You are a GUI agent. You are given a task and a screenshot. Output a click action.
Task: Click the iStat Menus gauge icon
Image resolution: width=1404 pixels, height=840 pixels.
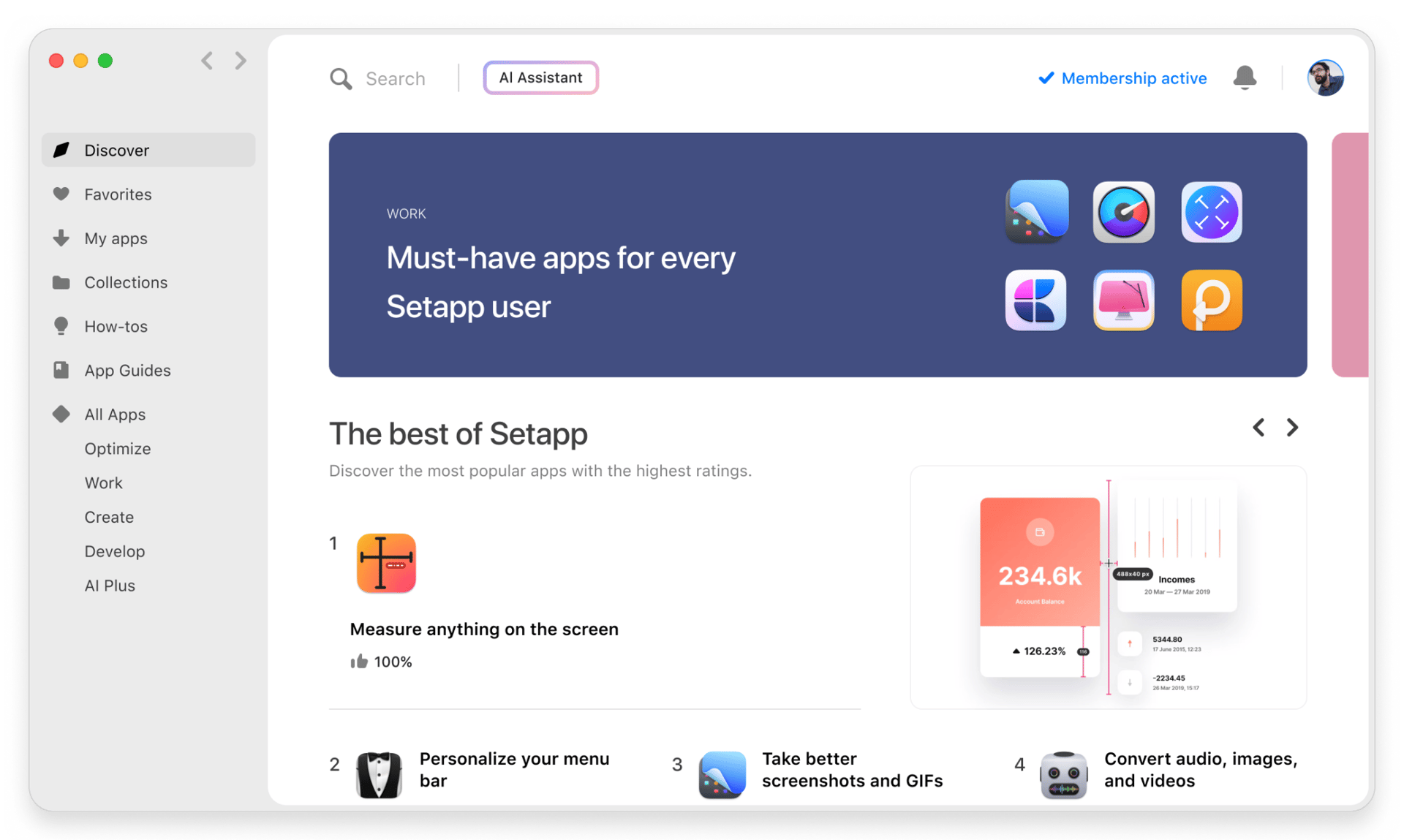[x=1123, y=212]
